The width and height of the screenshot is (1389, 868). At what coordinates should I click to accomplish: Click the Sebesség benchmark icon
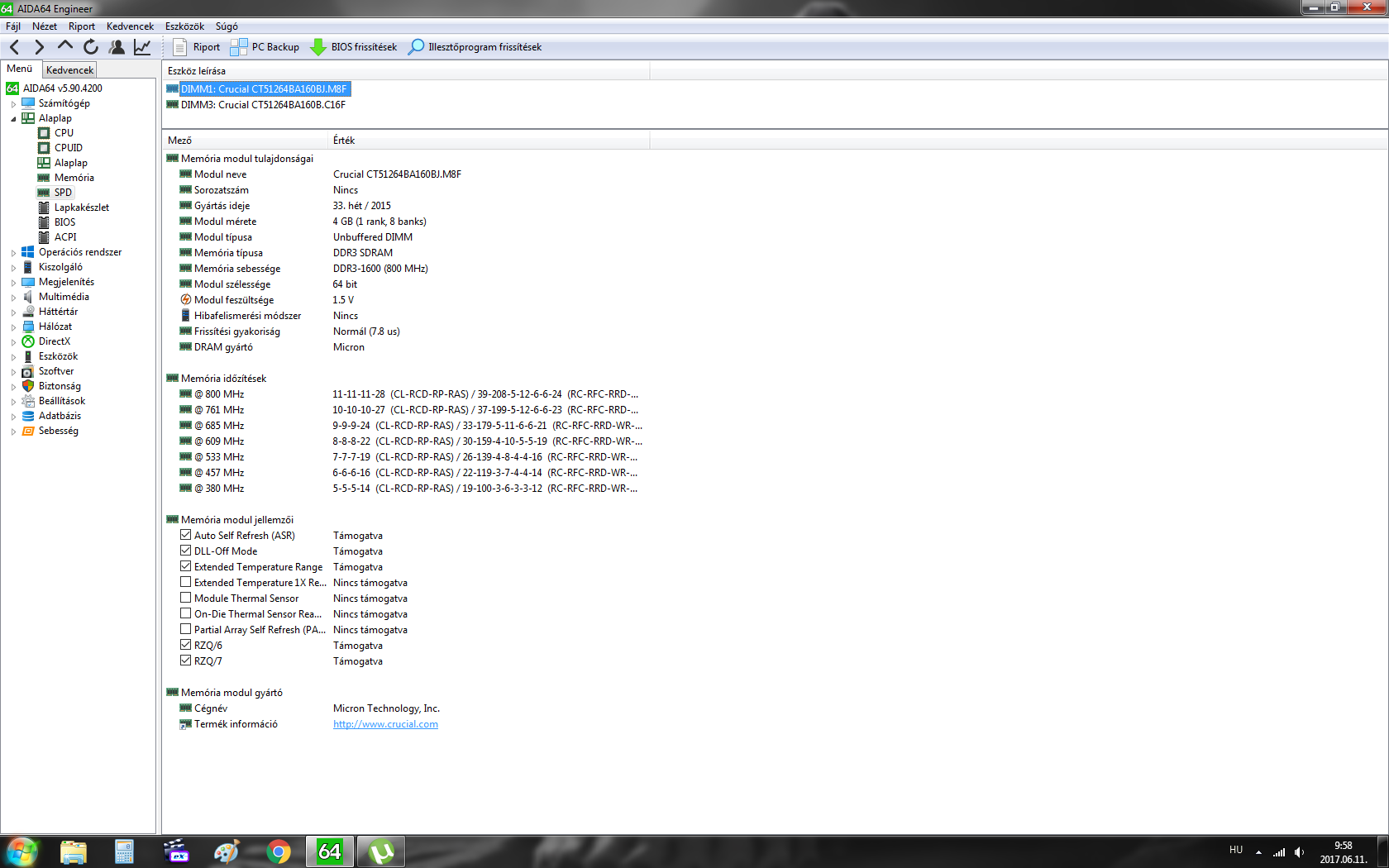[28, 430]
